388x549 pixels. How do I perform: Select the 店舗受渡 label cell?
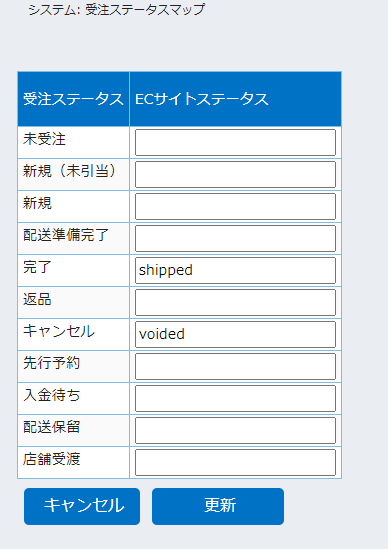[74, 463]
